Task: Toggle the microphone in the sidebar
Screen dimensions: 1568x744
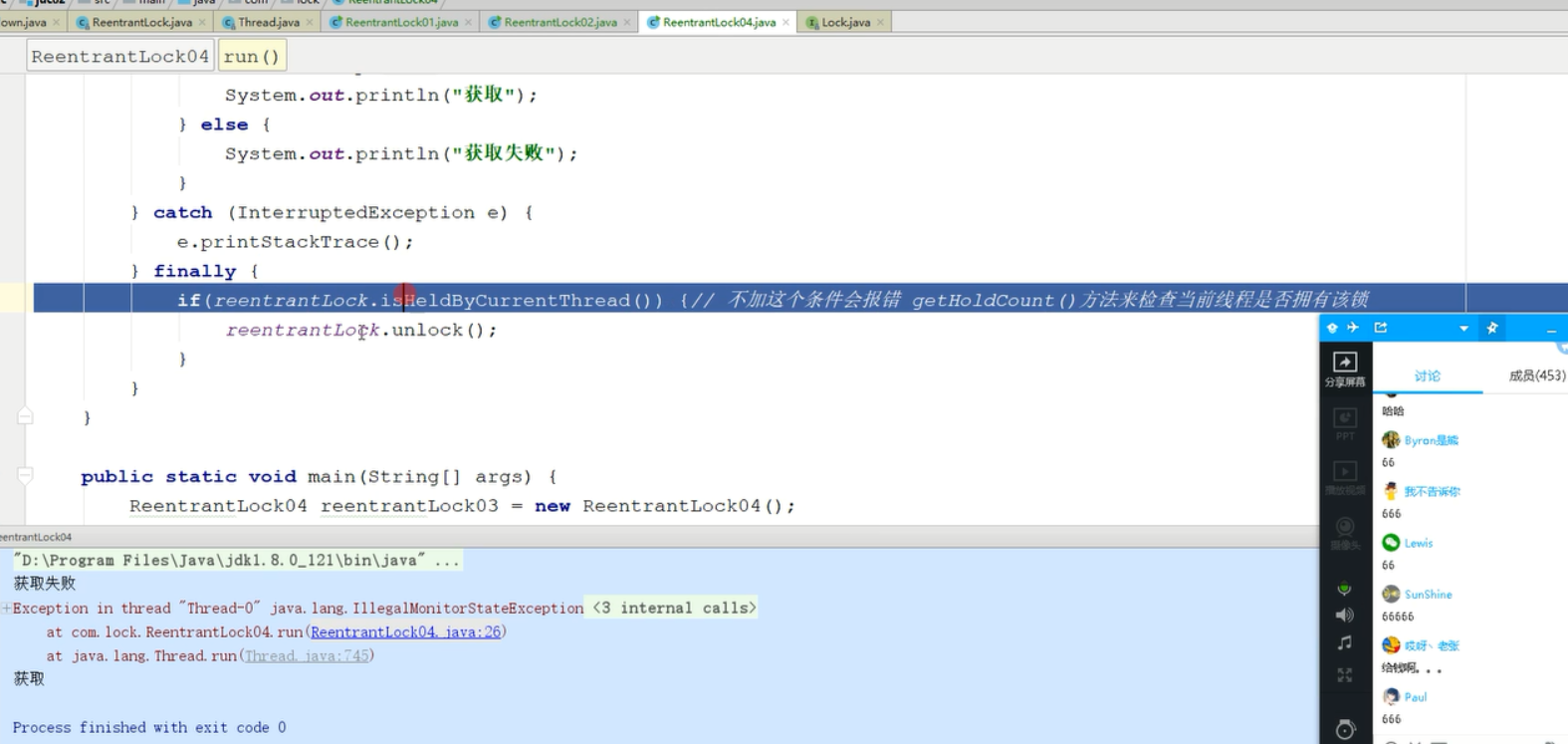Action: click(1345, 589)
